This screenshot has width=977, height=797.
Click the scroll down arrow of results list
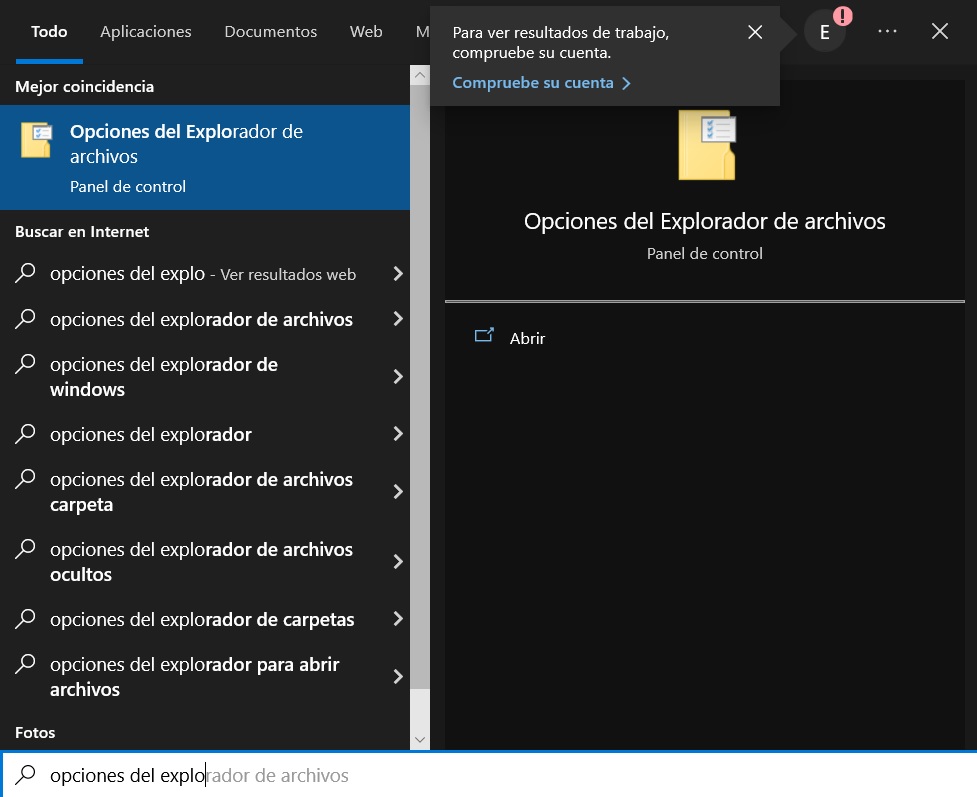[420, 740]
